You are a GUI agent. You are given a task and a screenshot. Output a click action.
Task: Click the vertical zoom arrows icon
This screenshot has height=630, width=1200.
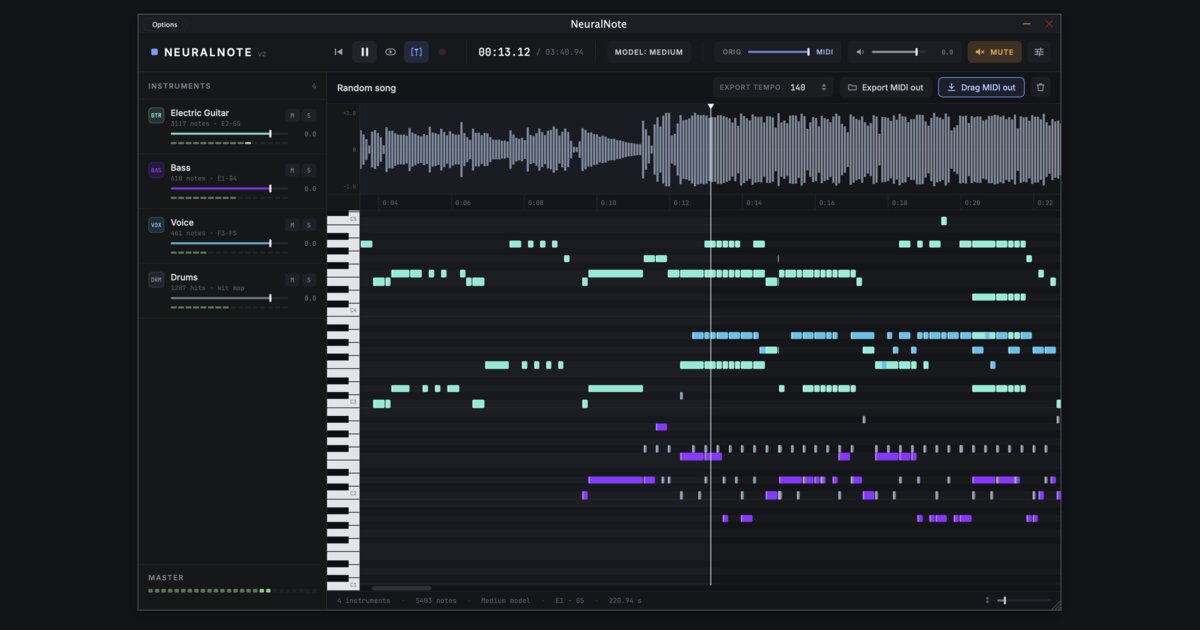coord(988,600)
